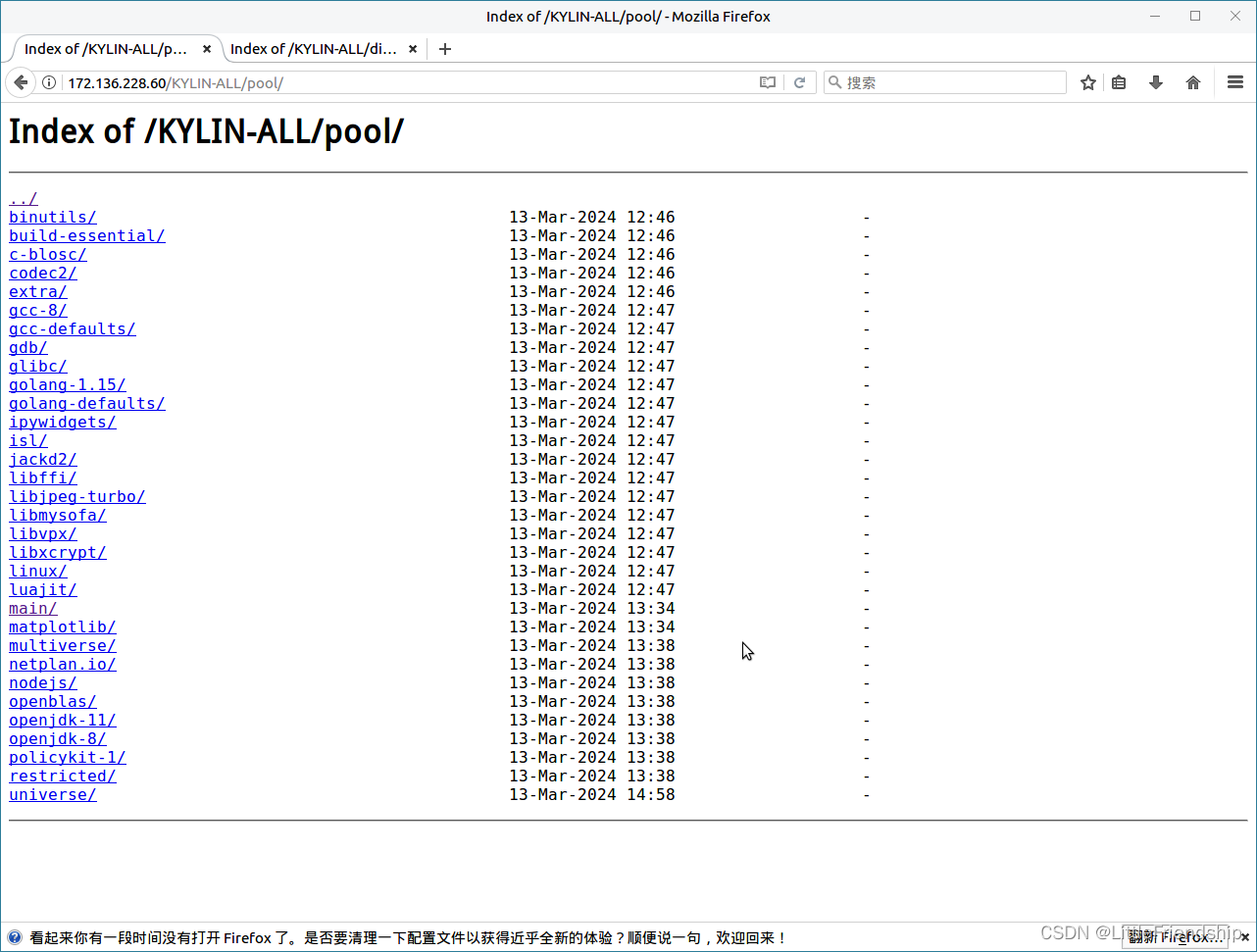Focus the 搜索 search field
1257x952 pixels.
(x=941, y=82)
